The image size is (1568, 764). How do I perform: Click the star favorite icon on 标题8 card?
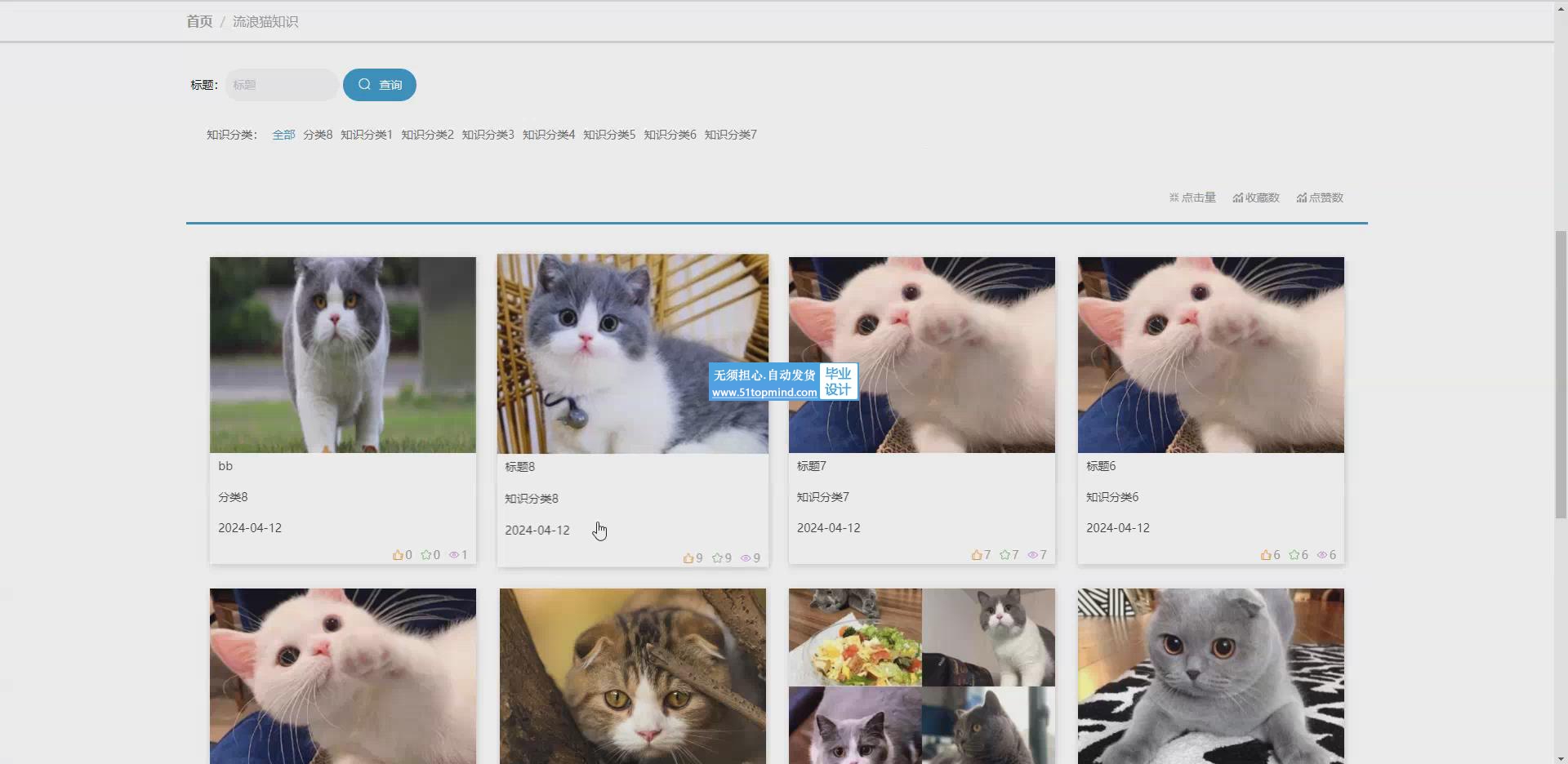717,558
